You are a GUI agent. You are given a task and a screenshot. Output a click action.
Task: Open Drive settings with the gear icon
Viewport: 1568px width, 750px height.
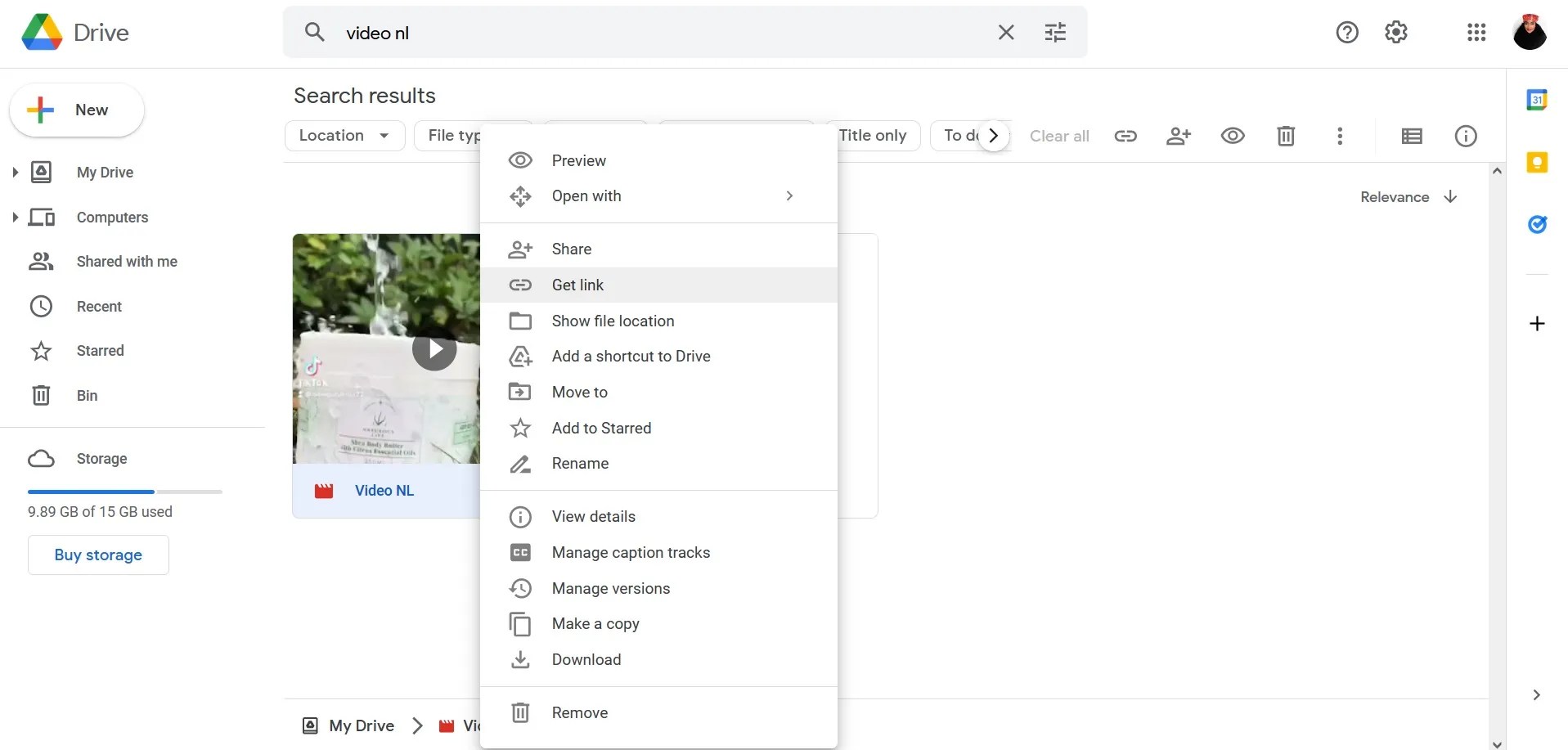[x=1395, y=32]
